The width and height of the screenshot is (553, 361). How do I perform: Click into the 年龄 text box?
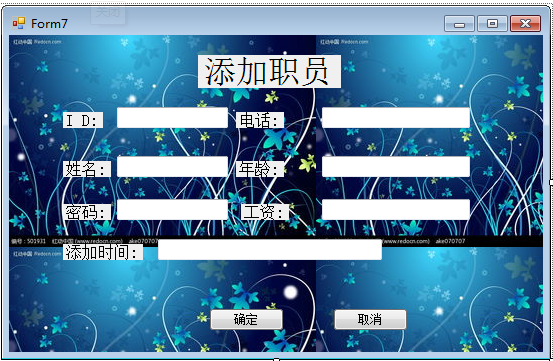click(396, 166)
